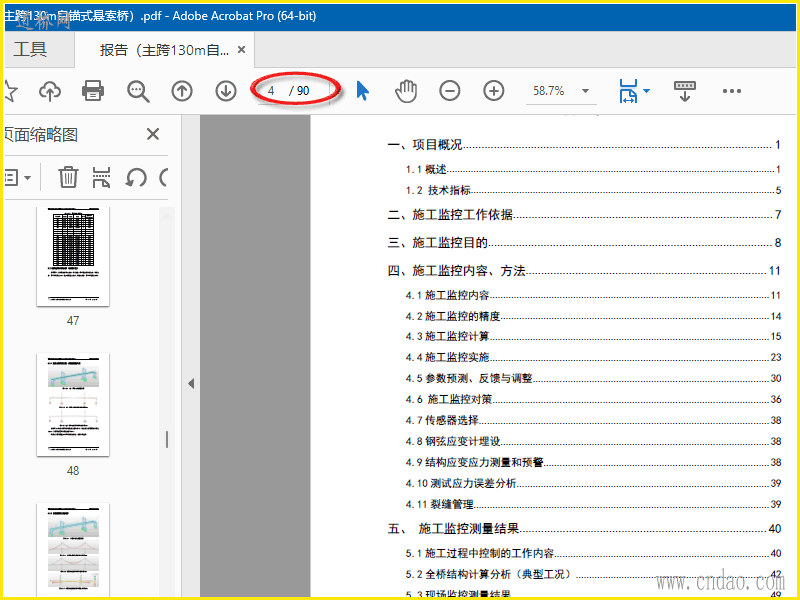The height and width of the screenshot is (600, 800).
Task: Go to previous page arrow
Action: tap(182, 91)
